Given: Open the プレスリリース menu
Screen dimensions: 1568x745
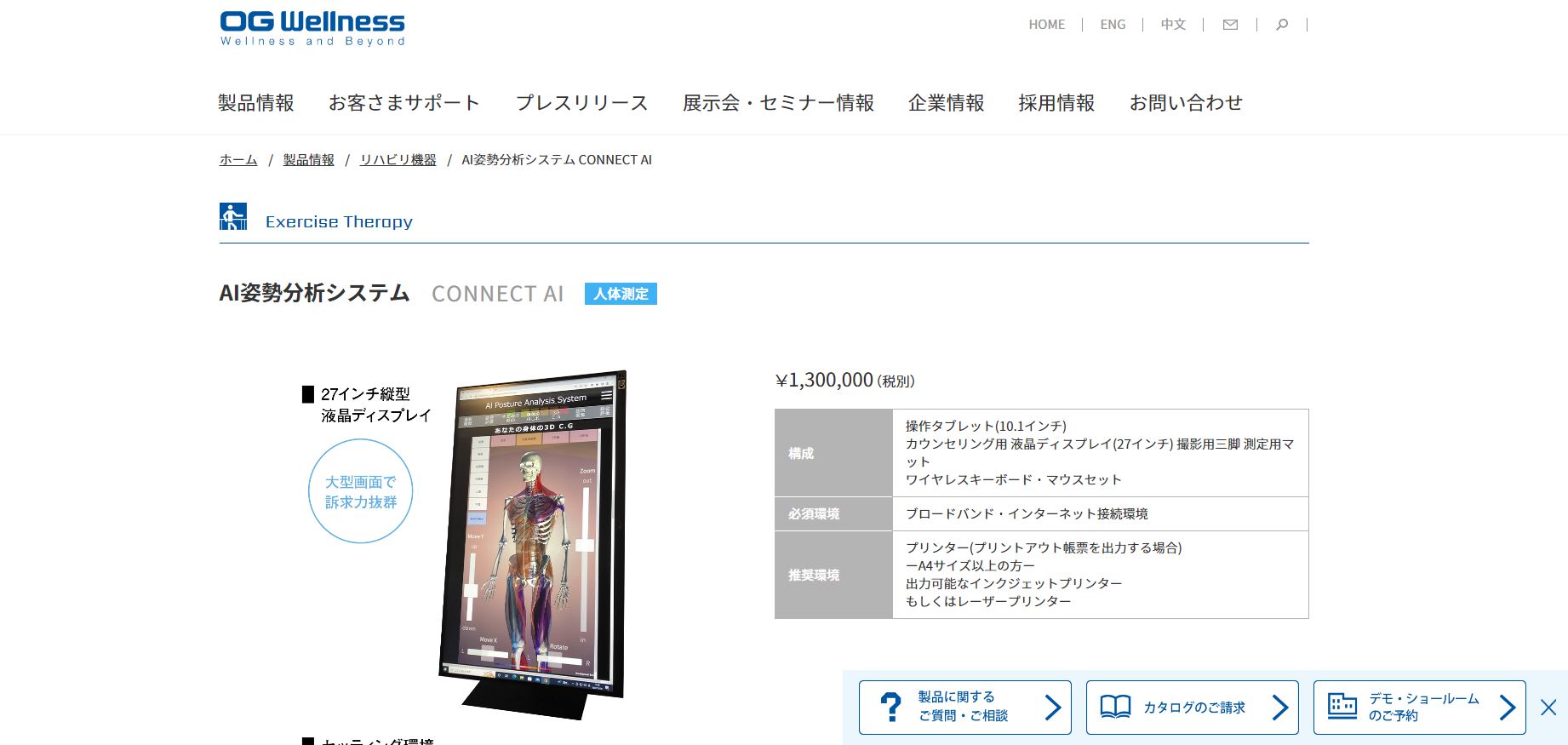Looking at the screenshot, I should pyautogui.click(x=581, y=103).
